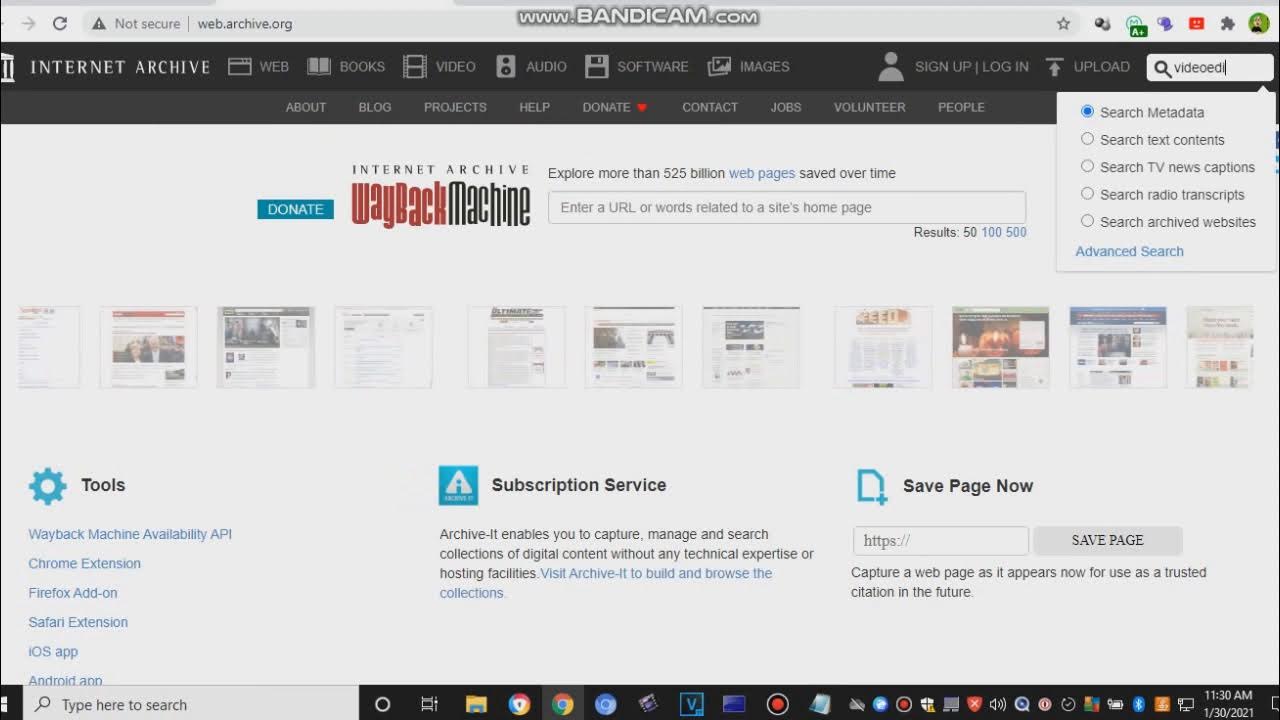Open the Advanced Search link
The height and width of the screenshot is (720, 1280).
tap(1129, 251)
